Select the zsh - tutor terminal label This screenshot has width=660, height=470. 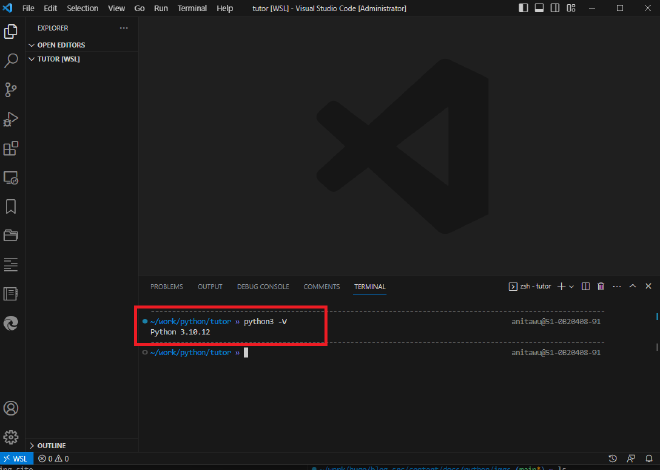(x=530, y=287)
